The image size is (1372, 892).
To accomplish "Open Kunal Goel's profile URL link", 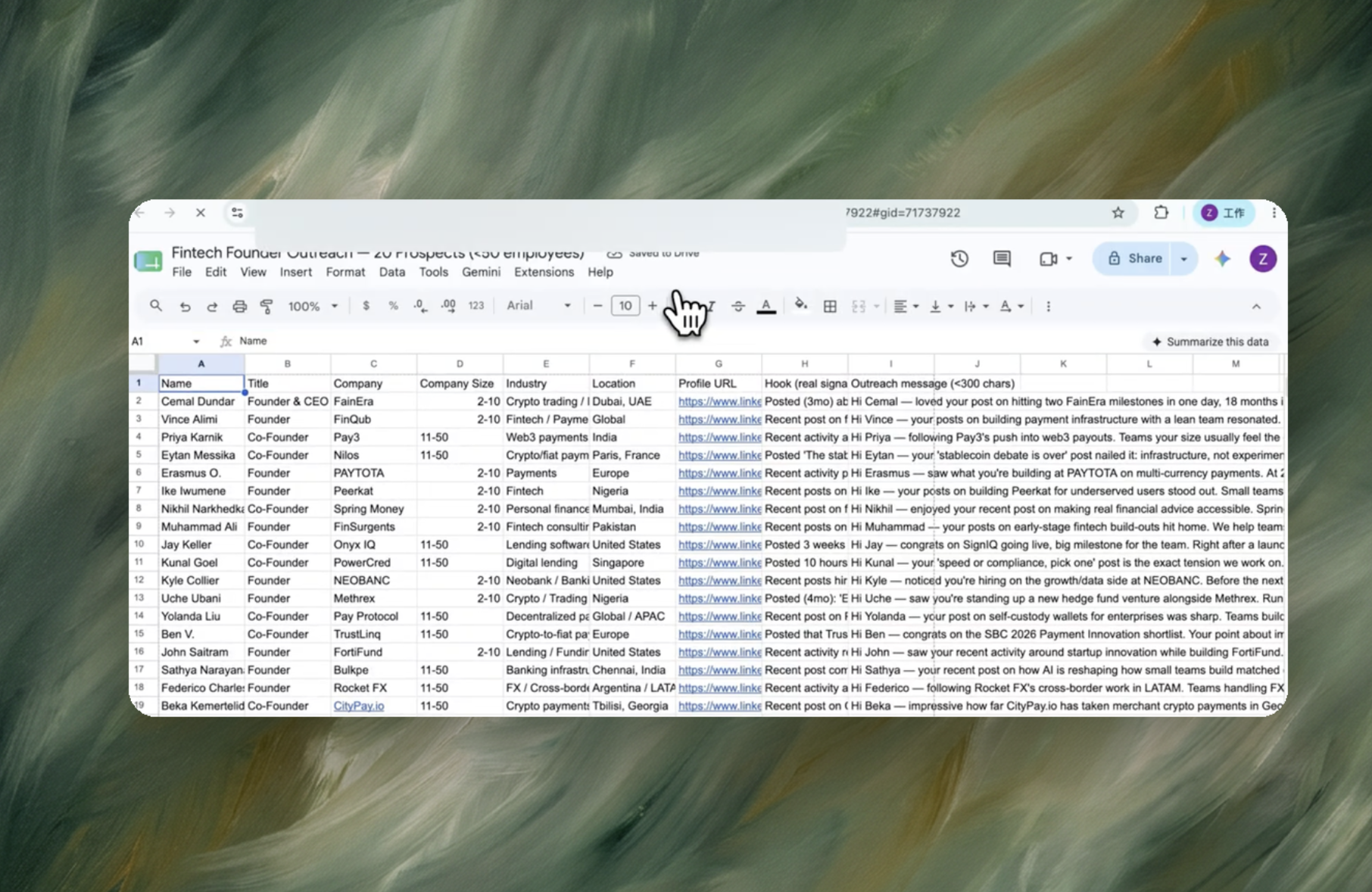I will point(719,563).
